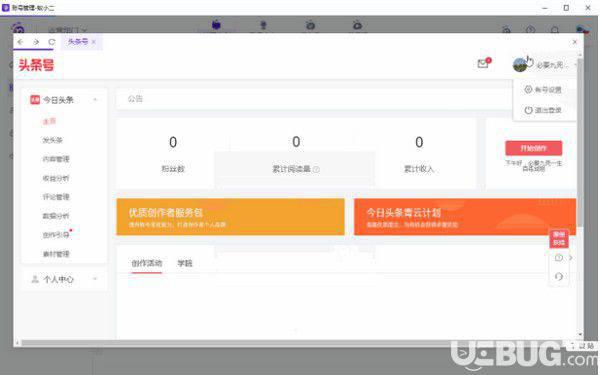Click the vertical scrollbar of the page
The width and height of the screenshot is (600, 375).
(x=580, y=142)
